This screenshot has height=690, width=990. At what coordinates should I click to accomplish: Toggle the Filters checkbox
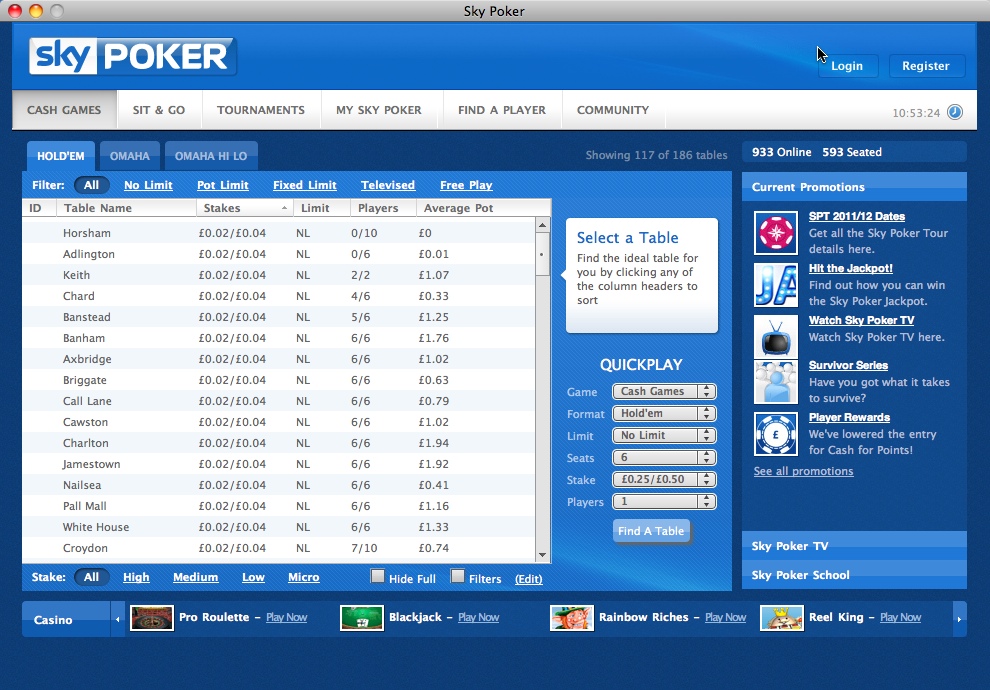[458, 576]
